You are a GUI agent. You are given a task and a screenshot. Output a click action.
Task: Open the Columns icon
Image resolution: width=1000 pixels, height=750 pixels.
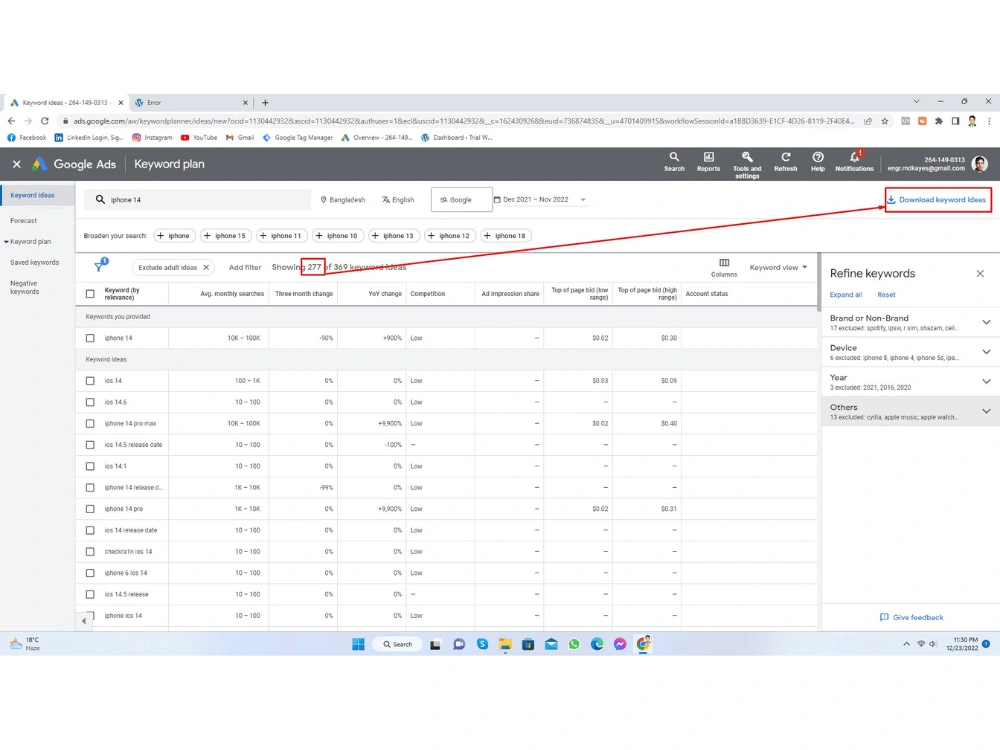[724, 267]
